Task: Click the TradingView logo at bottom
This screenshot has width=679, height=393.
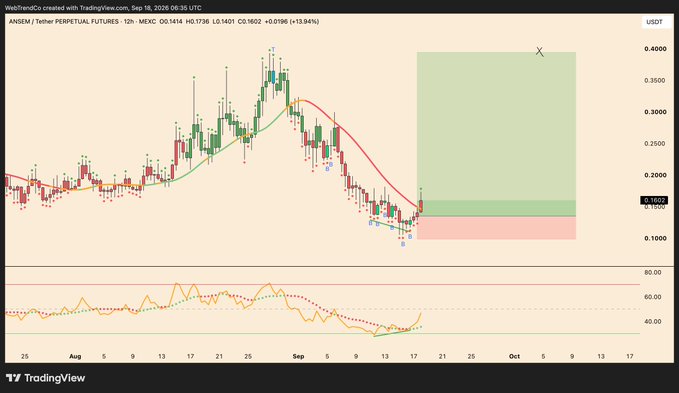Action: point(45,378)
